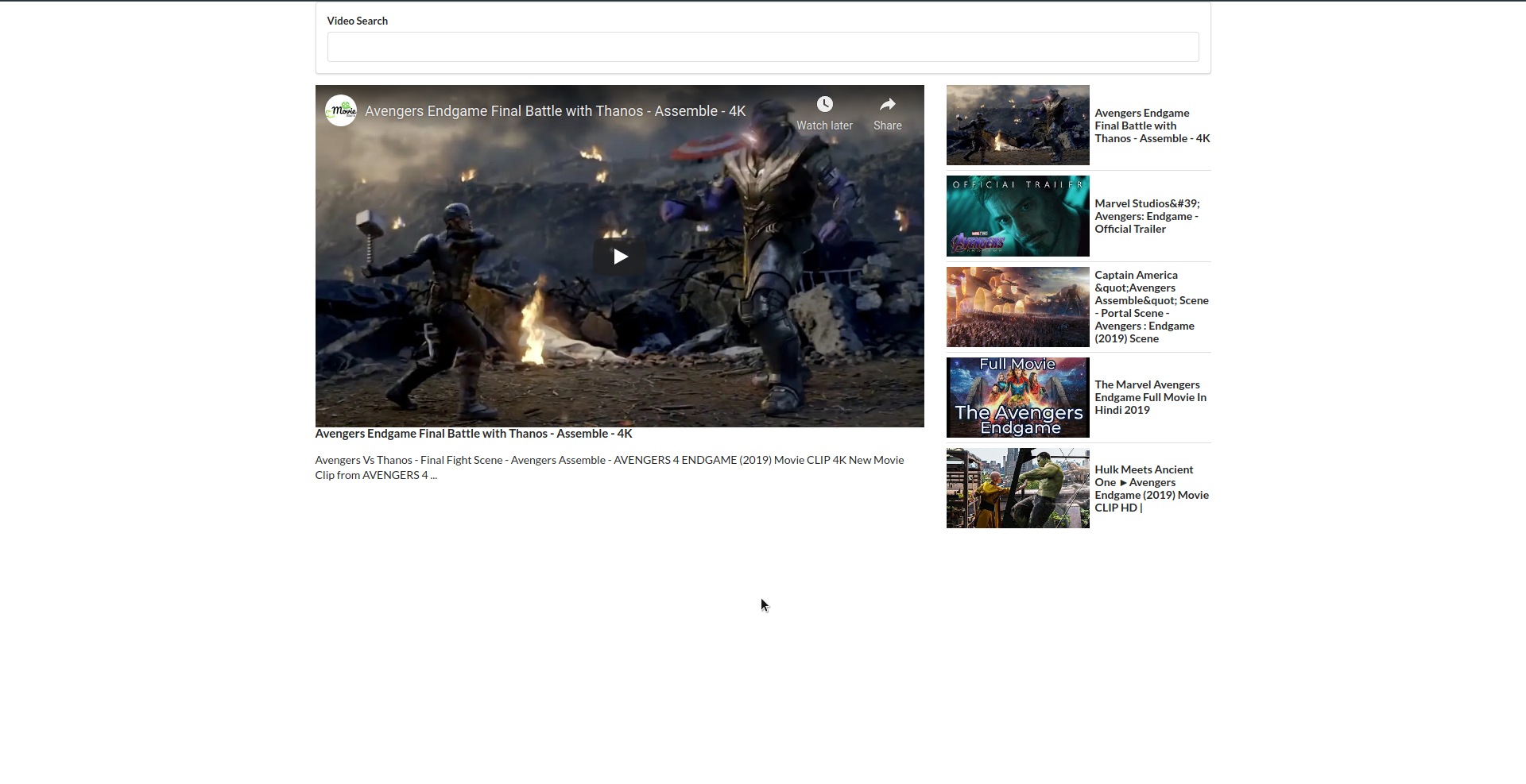This screenshot has height=784, width=1526.
Task: Click the video title below the player
Action: [x=473, y=434]
